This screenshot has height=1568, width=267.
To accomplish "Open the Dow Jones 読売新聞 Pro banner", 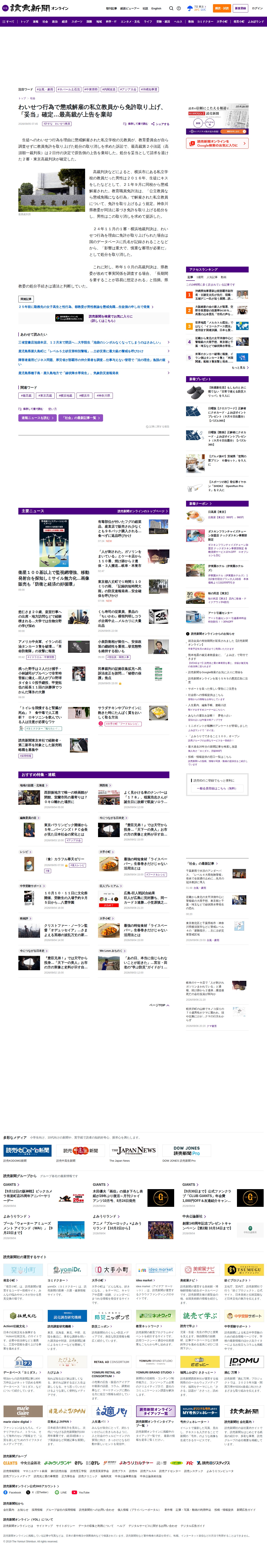I will click(186, 1150).
